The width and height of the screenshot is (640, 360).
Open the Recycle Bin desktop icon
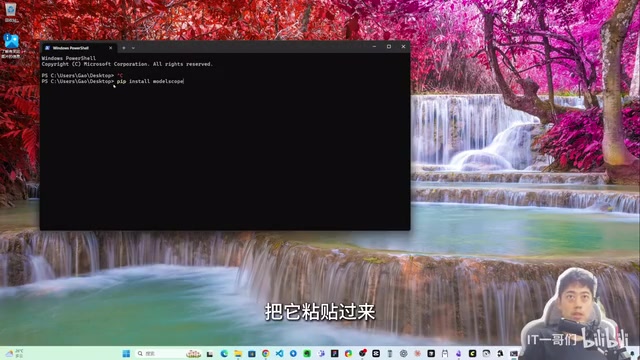point(11,12)
